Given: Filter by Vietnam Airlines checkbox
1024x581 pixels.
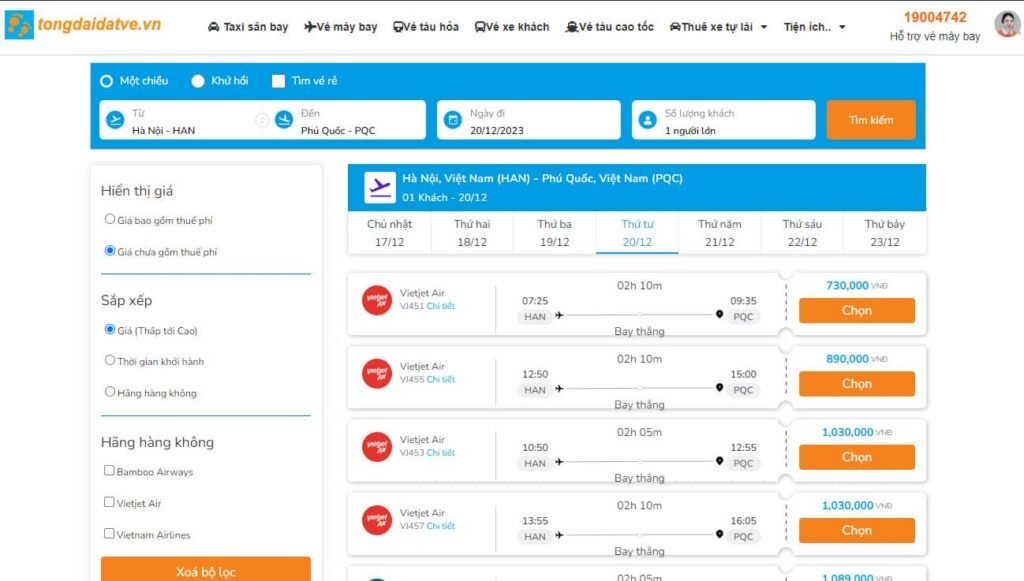Looking at the screenshot, I should point(109,533).
